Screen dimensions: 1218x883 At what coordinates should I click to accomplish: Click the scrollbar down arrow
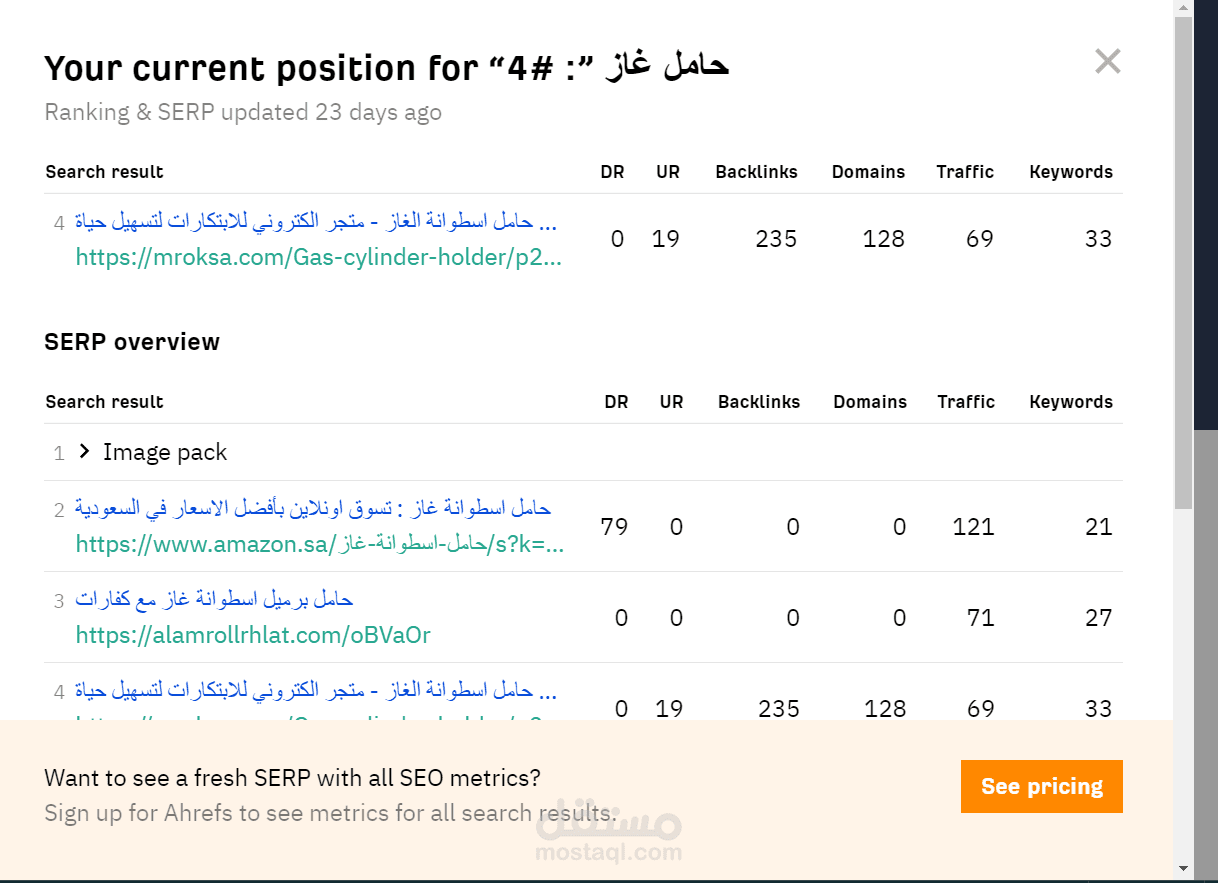(1183, 868)
